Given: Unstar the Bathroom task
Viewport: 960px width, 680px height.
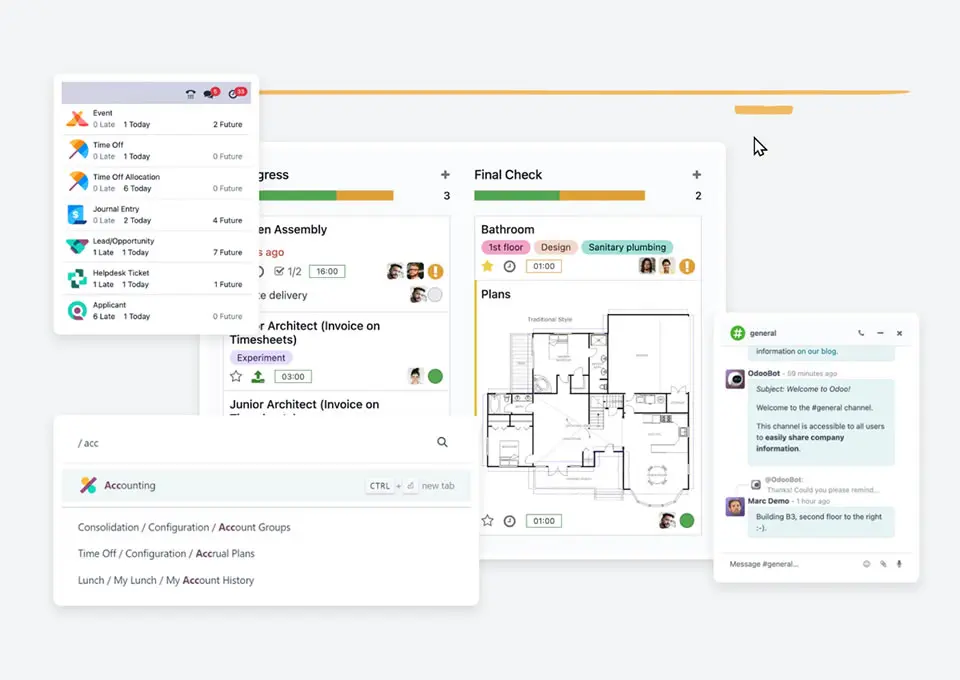Looking at the screenshot, I should [488, 267].
